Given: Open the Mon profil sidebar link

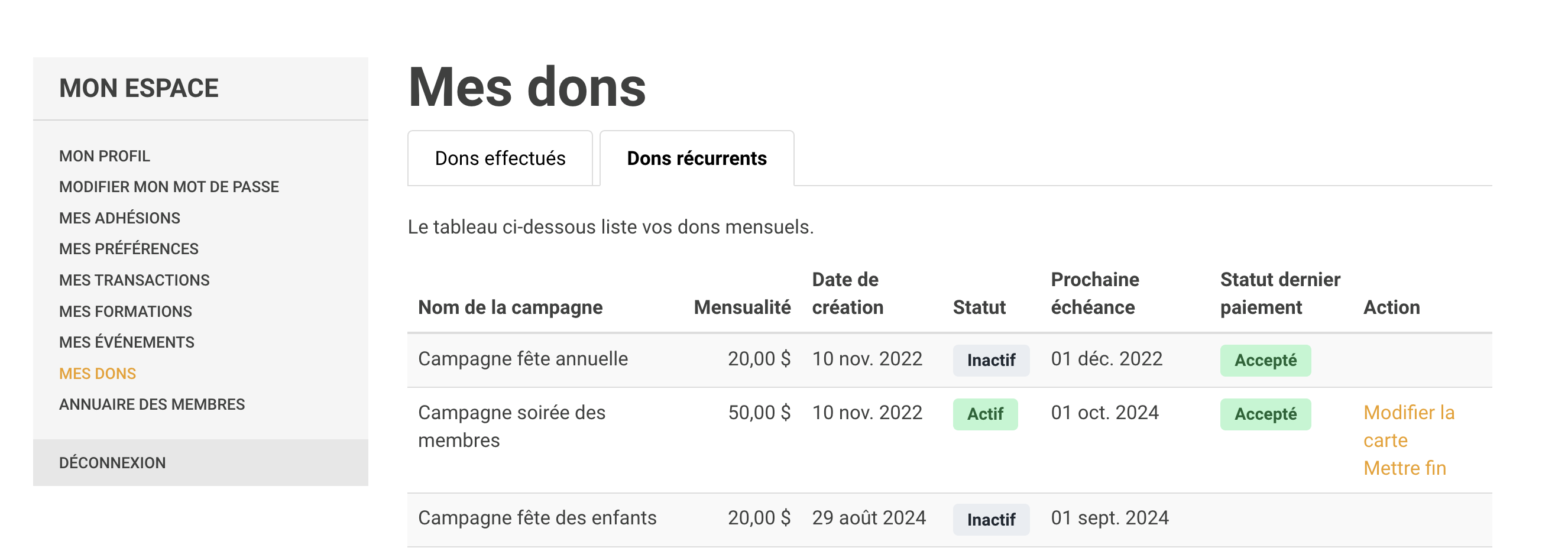Looking at the screenshot, I should 104,156.
